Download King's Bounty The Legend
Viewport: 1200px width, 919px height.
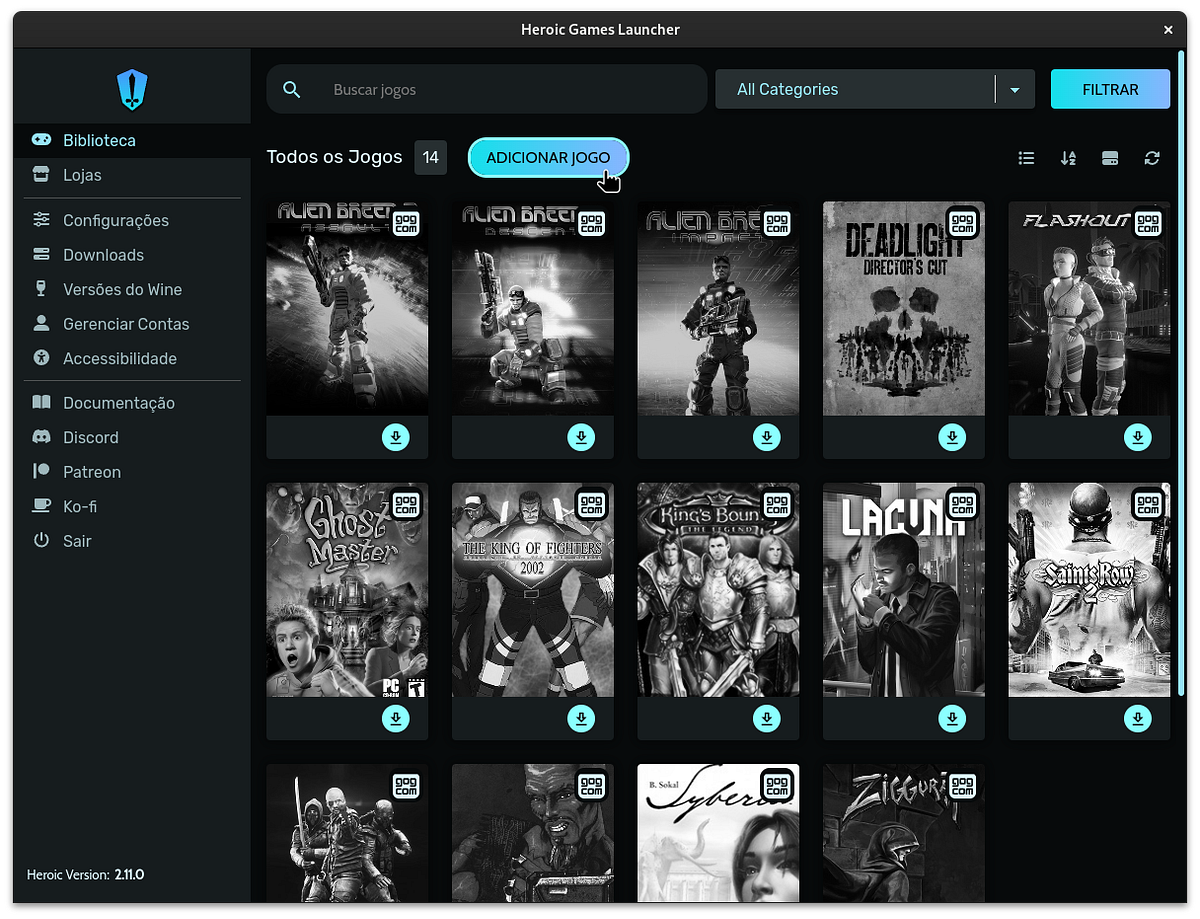point(767,718)
